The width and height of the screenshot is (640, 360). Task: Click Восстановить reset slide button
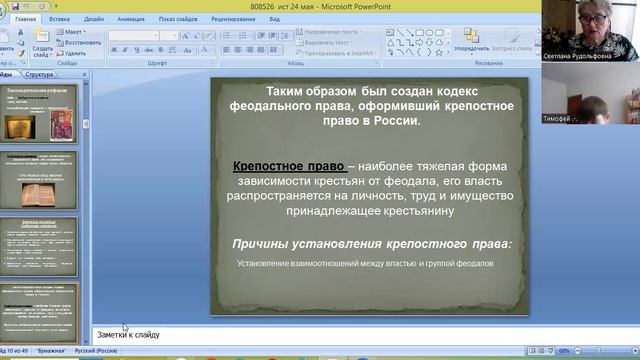79,42
